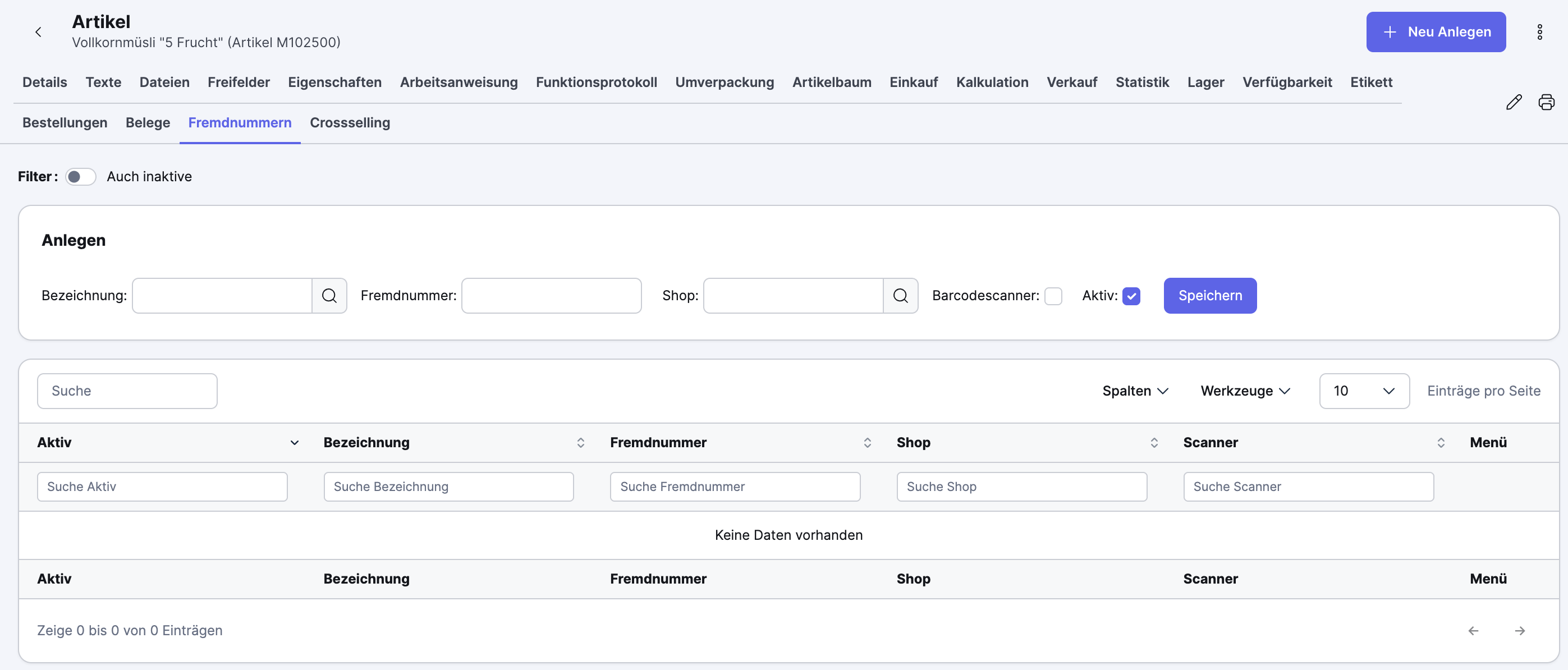Image resolution: width=1568 pixels, height=670 pixels.
Task: Uncheck the Aktiv checkbox
Action: pos(1131,296)
